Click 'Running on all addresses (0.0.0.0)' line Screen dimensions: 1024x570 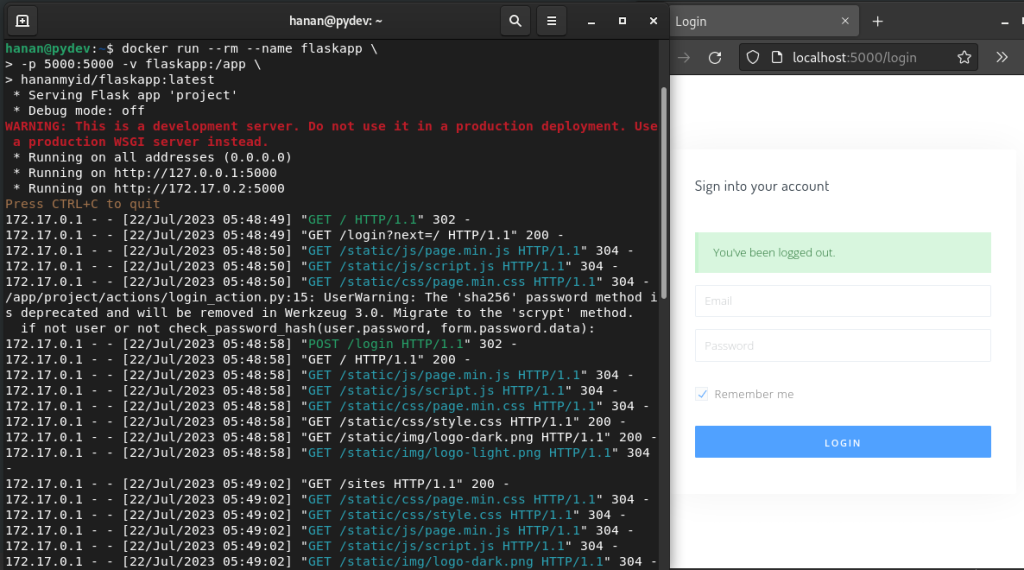152,157
